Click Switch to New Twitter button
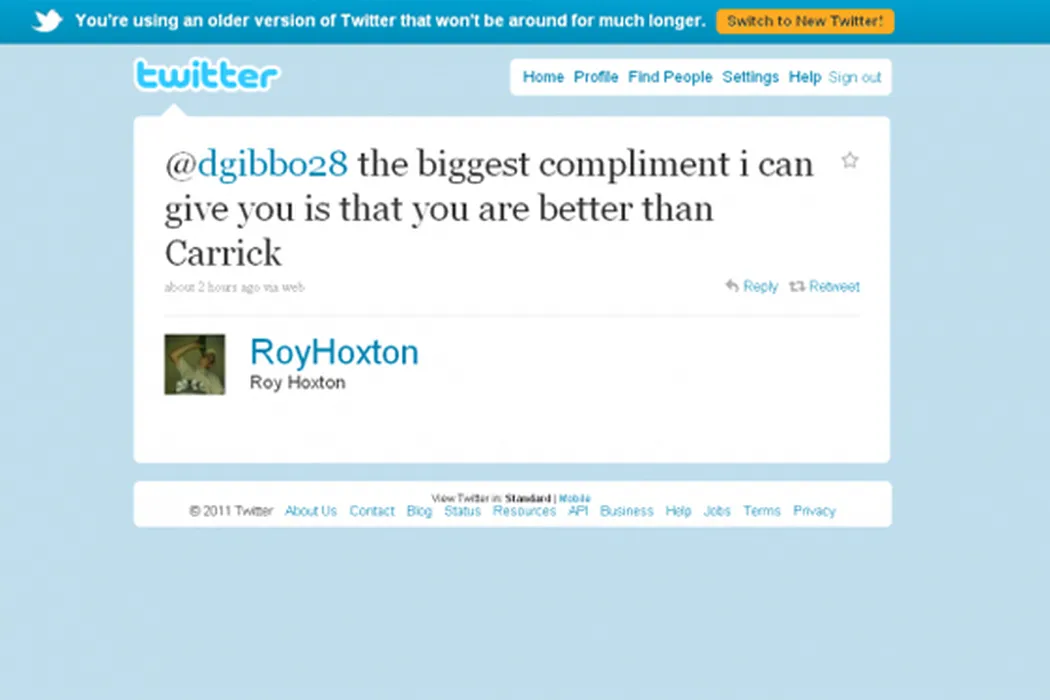Image resolution: width=1050 pixels, height=700 pixels. pos(804,21)
